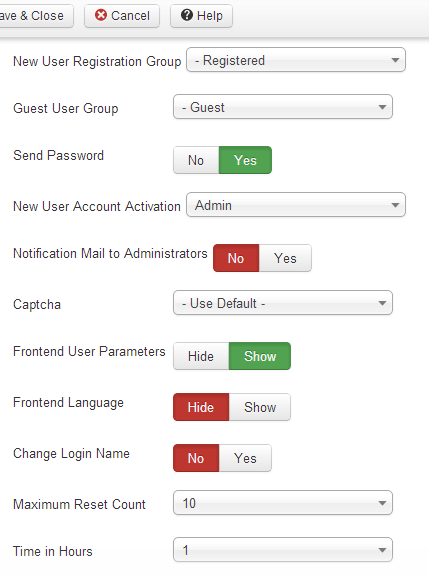Open the Captcha dropdown
This screenshot has width=429, height=578.
283,303
